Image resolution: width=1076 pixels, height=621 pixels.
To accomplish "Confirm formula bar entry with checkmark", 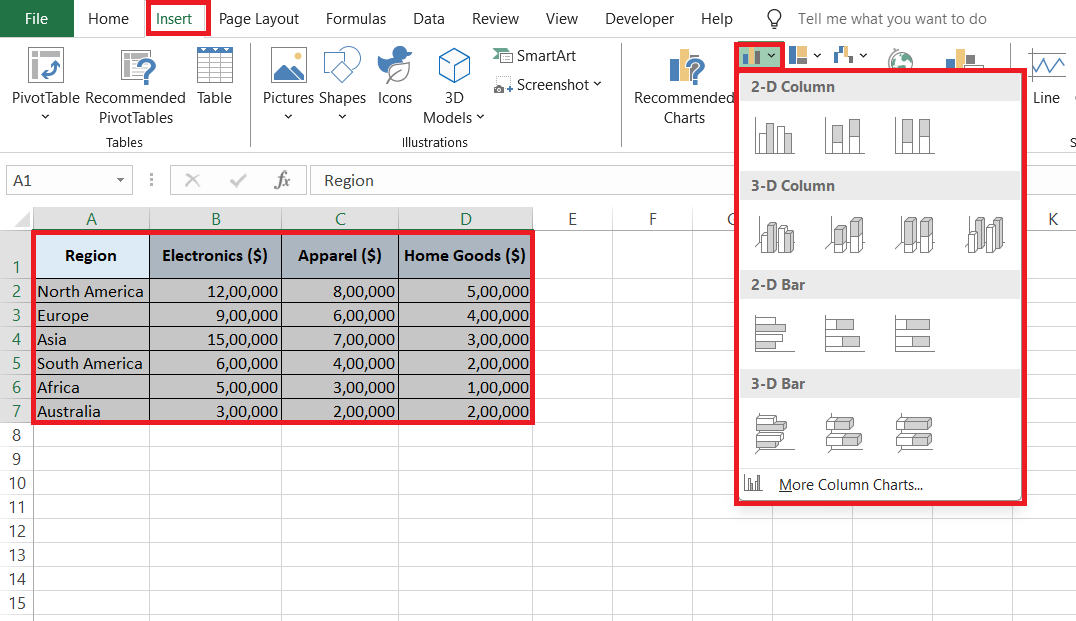I will (238, 180).
